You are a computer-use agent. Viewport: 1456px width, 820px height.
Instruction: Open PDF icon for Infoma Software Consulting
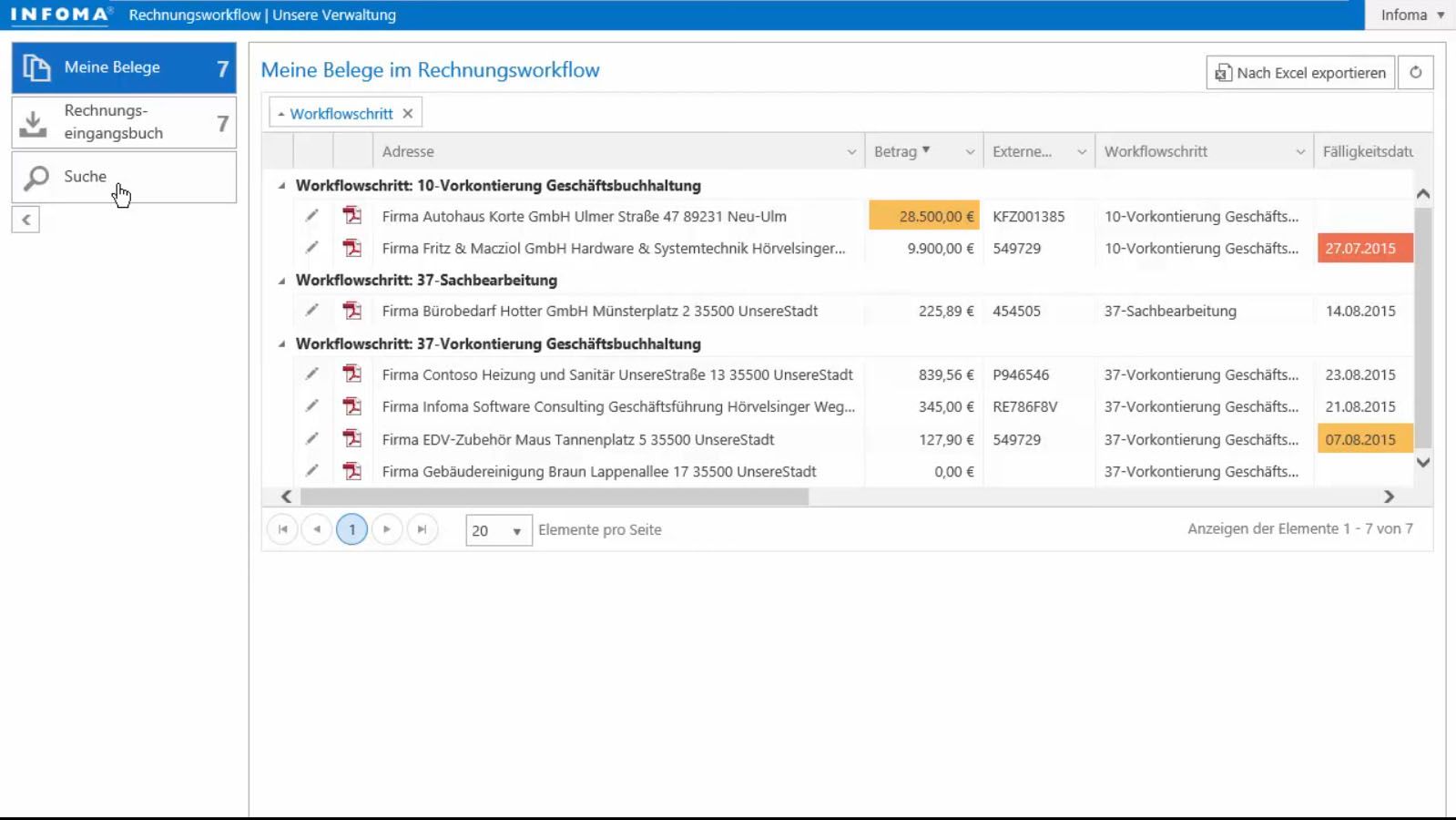(x=352, y=406)
